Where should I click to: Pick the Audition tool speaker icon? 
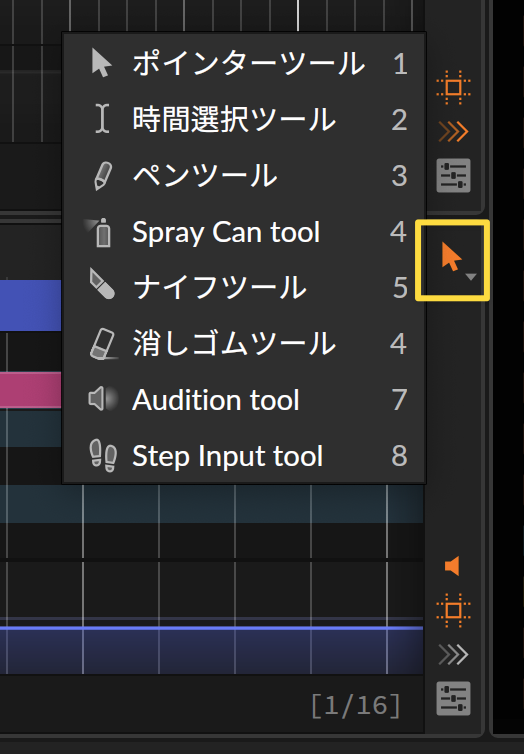[x=102, y=399]
